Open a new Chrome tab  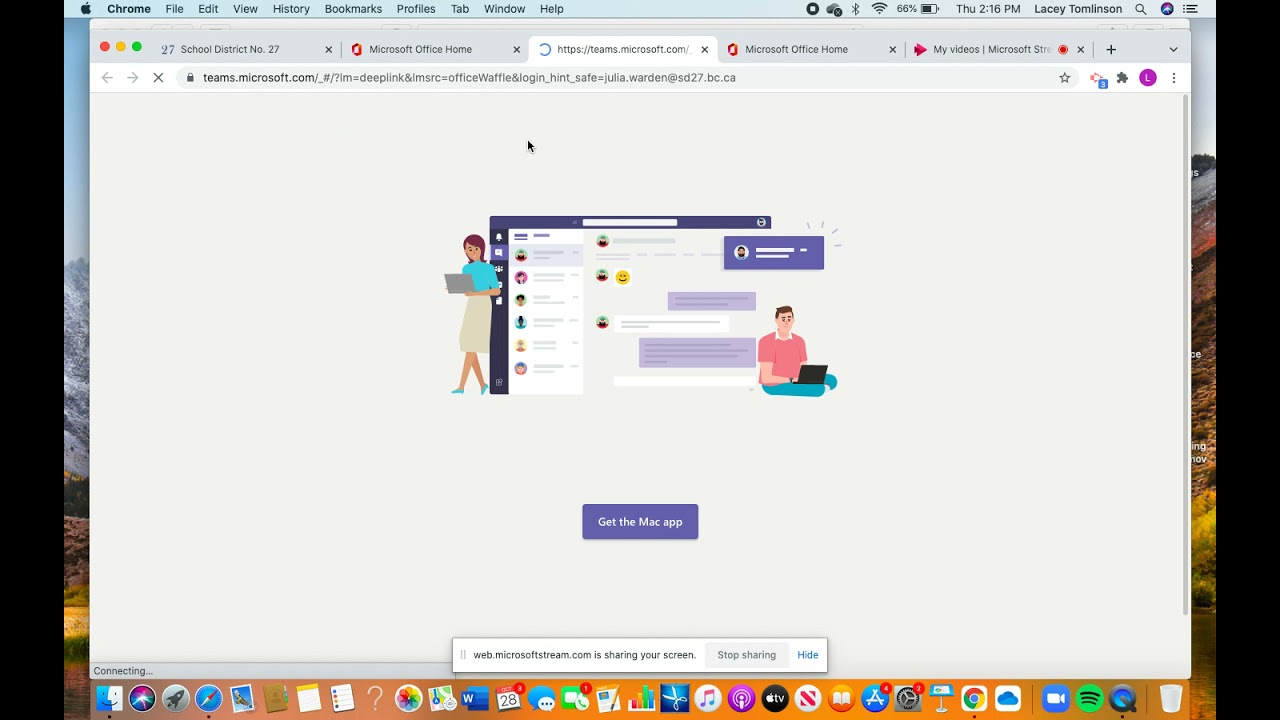pos(1111,49)
